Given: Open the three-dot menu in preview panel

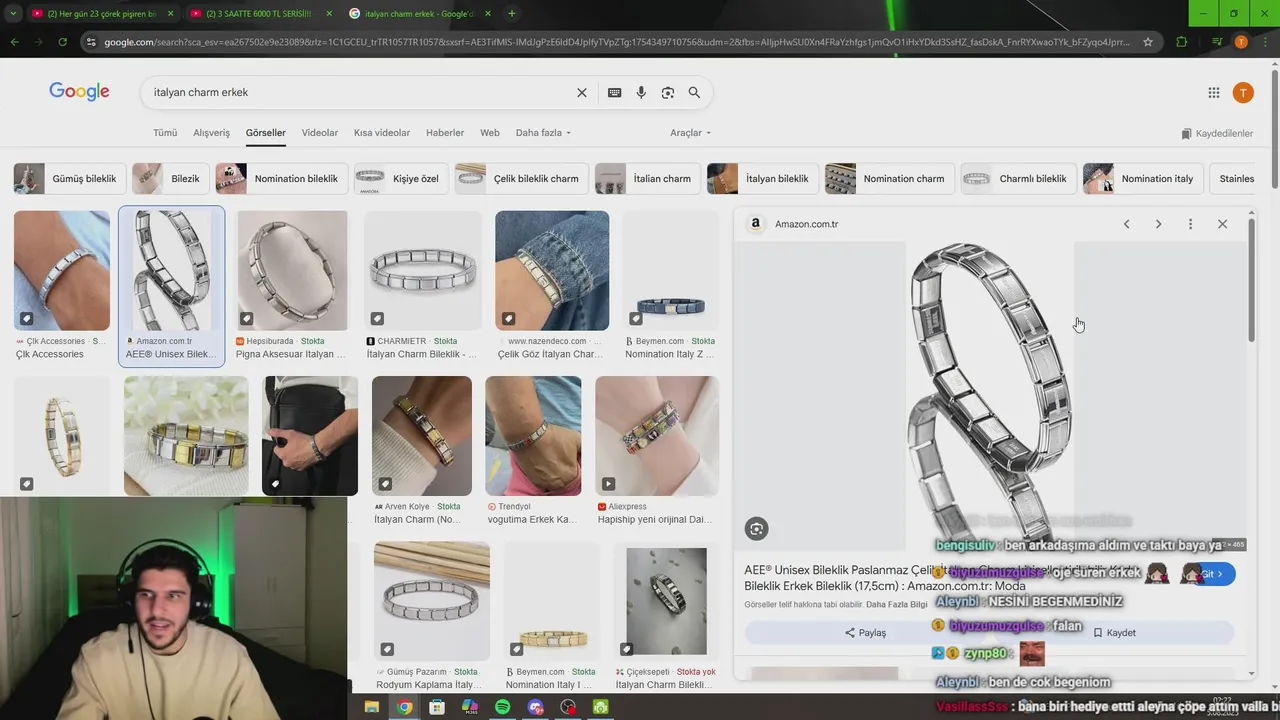Looking at the screenshot, I should tap(1190, 224).
